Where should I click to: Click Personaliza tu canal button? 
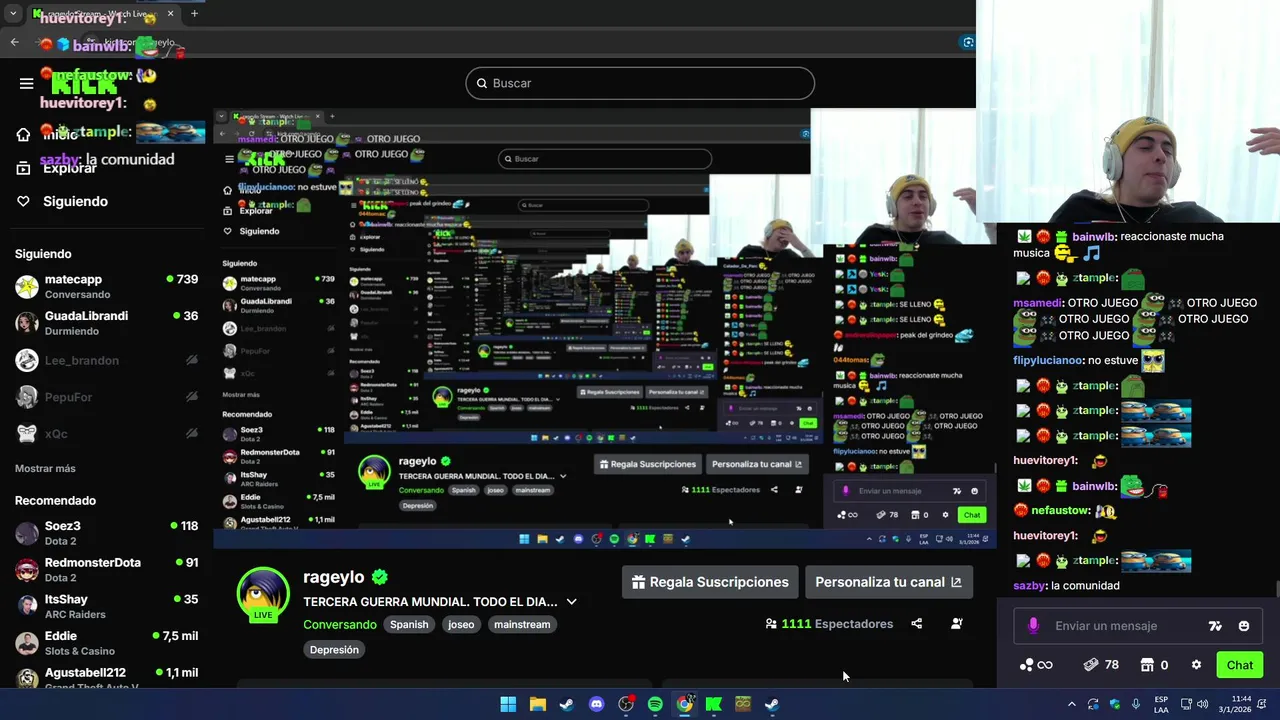point(888,582)
